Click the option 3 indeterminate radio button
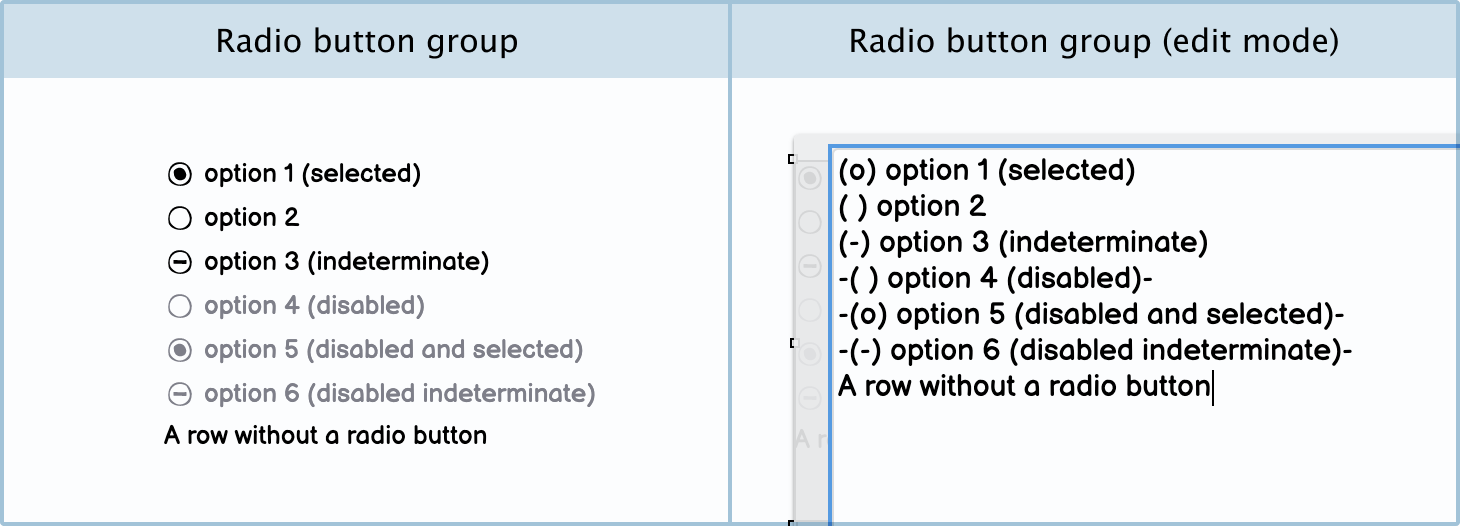This screenshot has height=526, width=1460. [x=179, y=263]
